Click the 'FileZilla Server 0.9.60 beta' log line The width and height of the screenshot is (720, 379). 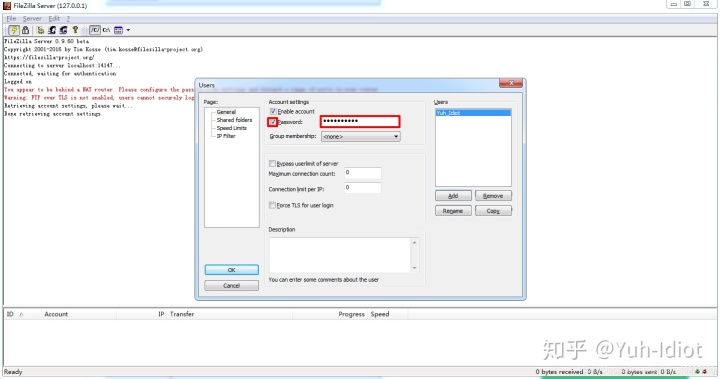point(46,41)
